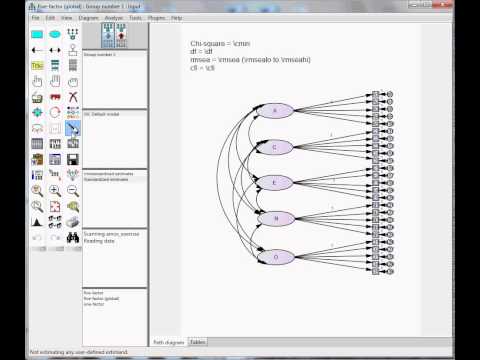Screen dimensions: 480x360
Task: Open the select data files tool
Action: (37, 144)
